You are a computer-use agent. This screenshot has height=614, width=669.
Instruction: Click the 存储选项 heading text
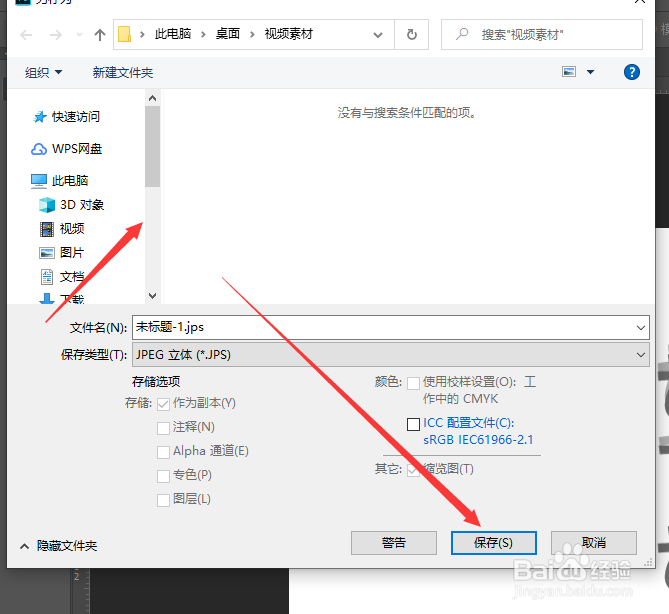point(156,381)
